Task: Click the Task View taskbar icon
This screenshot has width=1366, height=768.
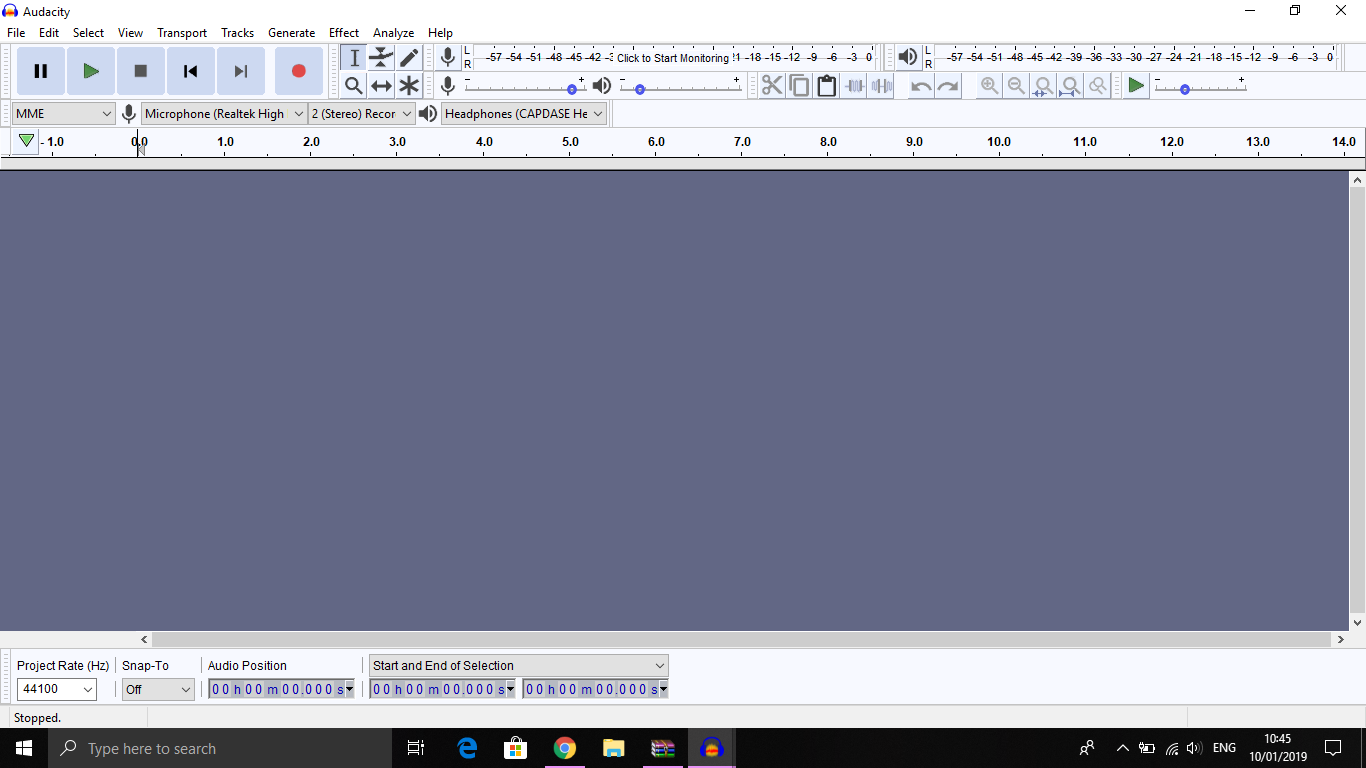Action: click(x=416, y=748)
